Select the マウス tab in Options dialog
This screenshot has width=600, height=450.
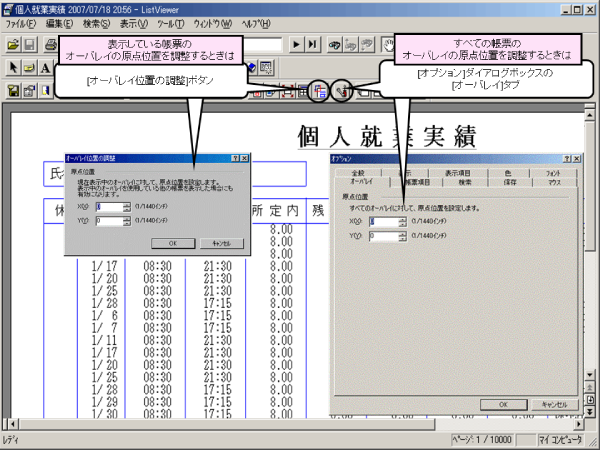point(554,183)
